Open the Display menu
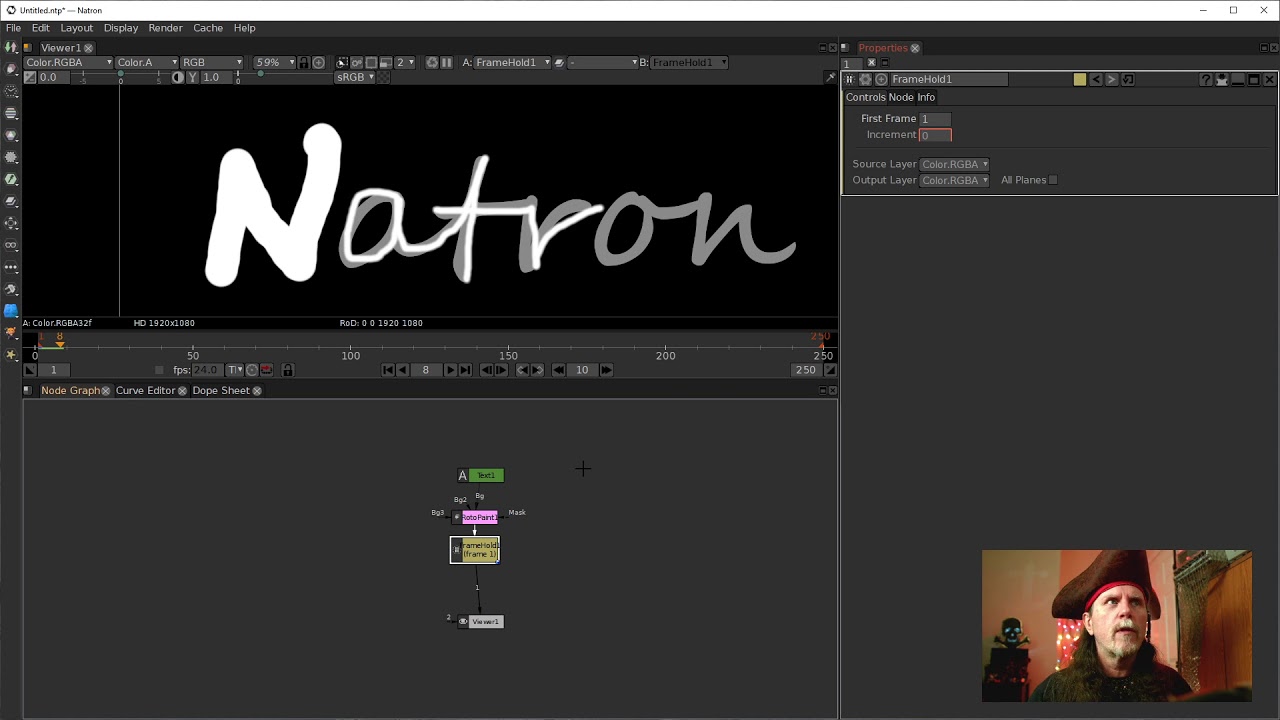Image resolution: width=1280 pixels, height=720 pixels. point(121,28)
